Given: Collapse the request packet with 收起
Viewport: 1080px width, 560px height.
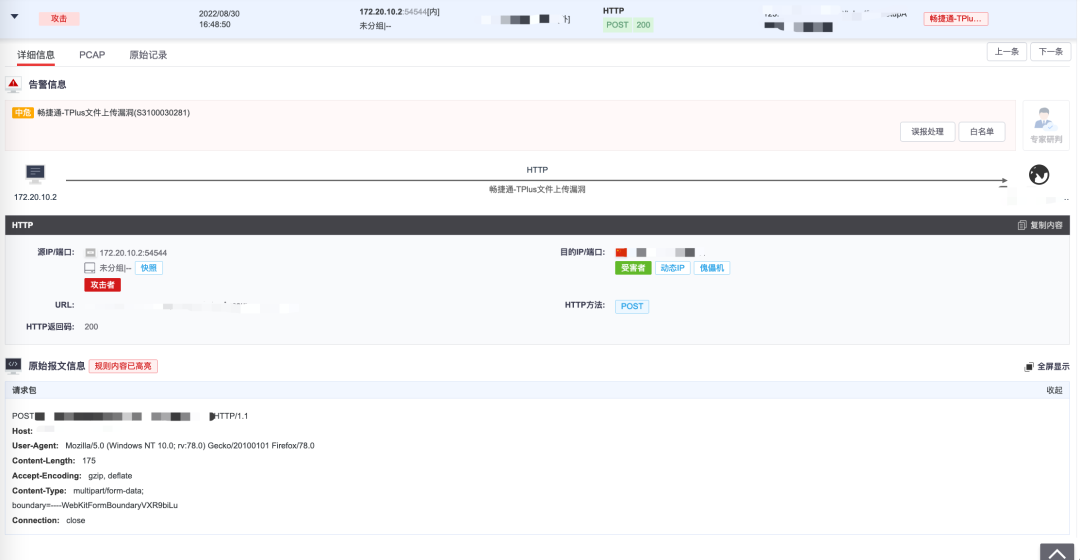Looking at the screenshot, I should click(1055, 390).
